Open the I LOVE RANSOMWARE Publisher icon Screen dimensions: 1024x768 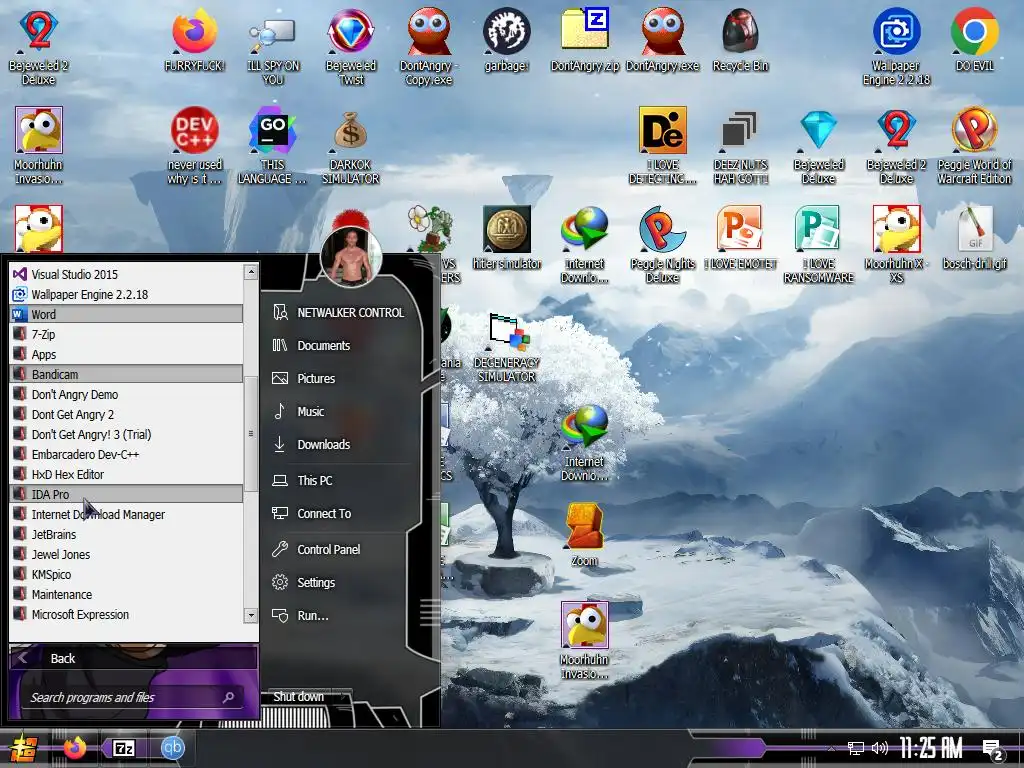point(818,245)
